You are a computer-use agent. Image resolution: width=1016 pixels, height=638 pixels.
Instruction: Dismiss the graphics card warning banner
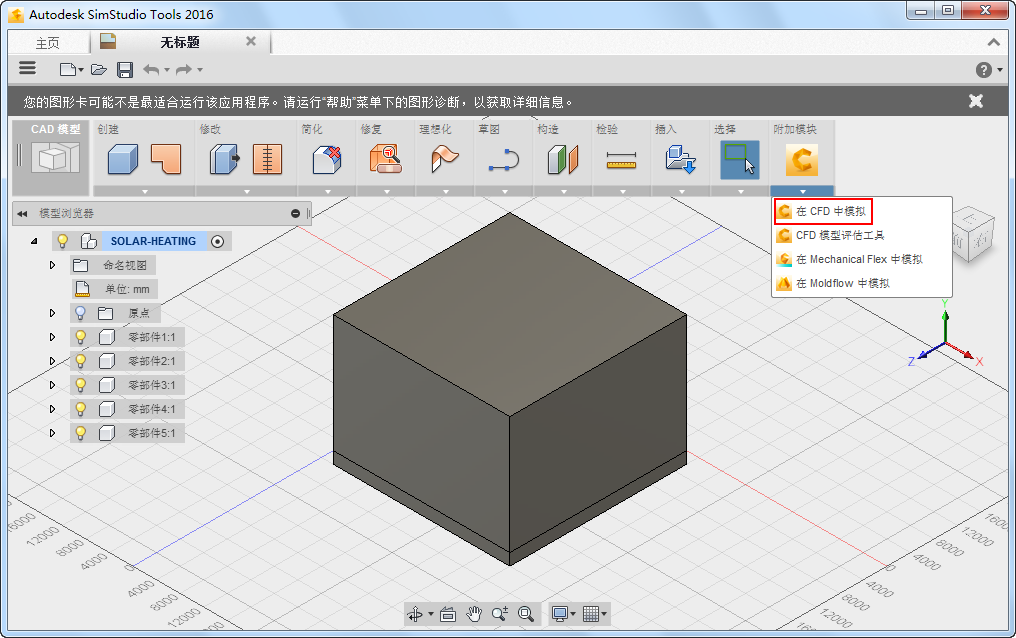tap(976, 101)
